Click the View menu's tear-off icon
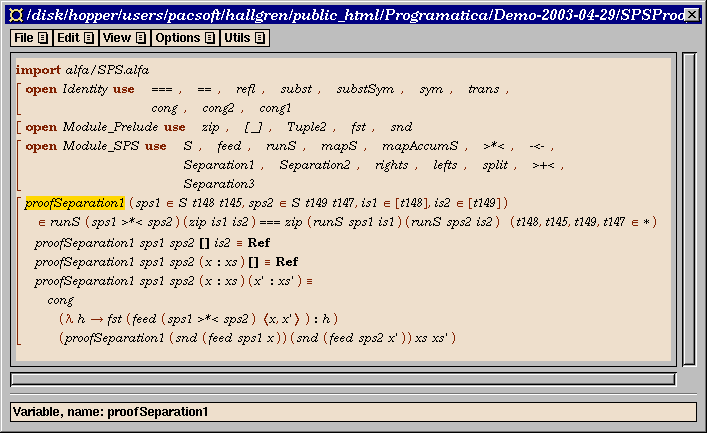Image resolution: width=707 pixels, height=433 pixels. [140, 38]
